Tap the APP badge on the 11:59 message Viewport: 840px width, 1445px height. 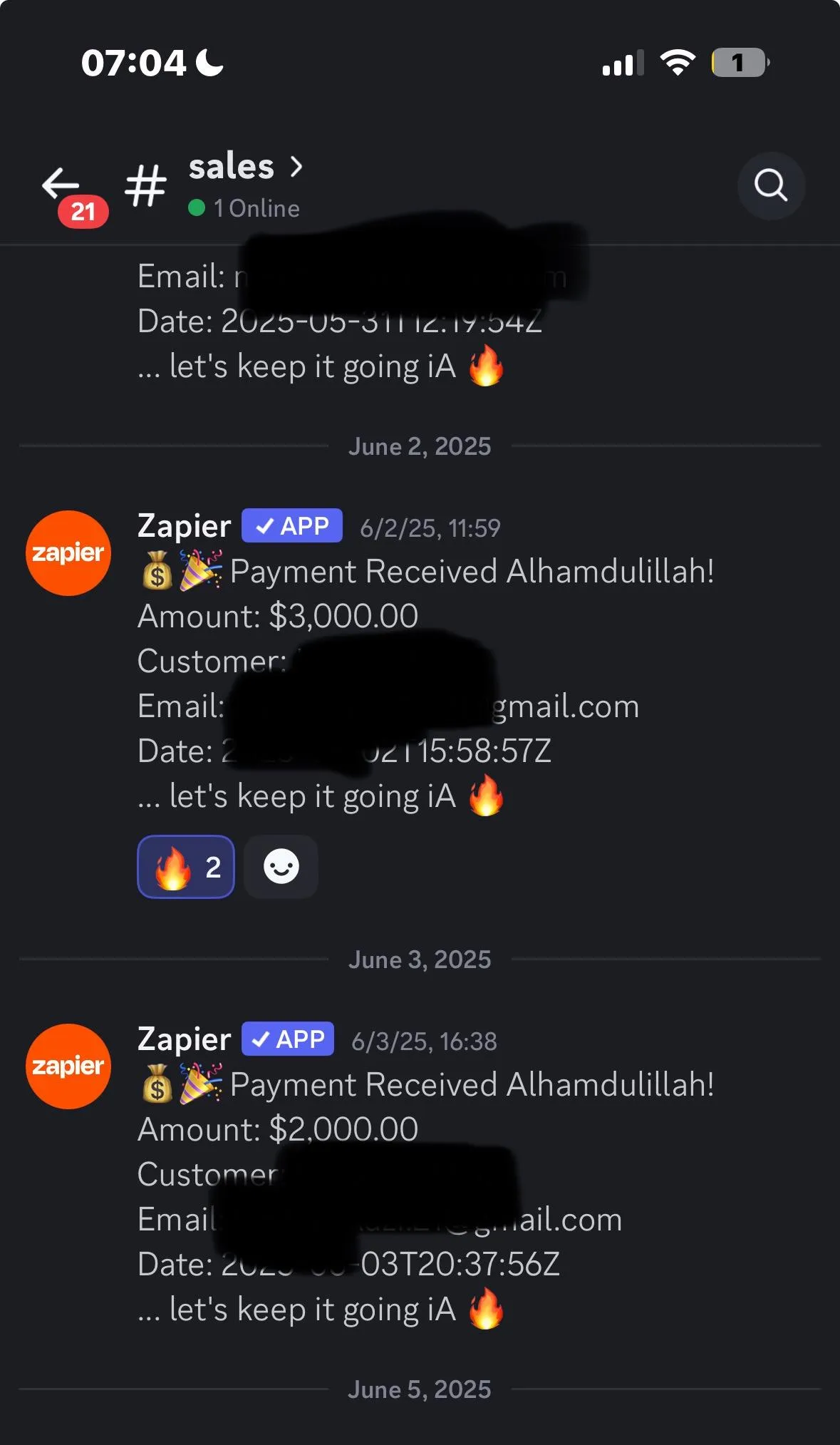(292, 526)
